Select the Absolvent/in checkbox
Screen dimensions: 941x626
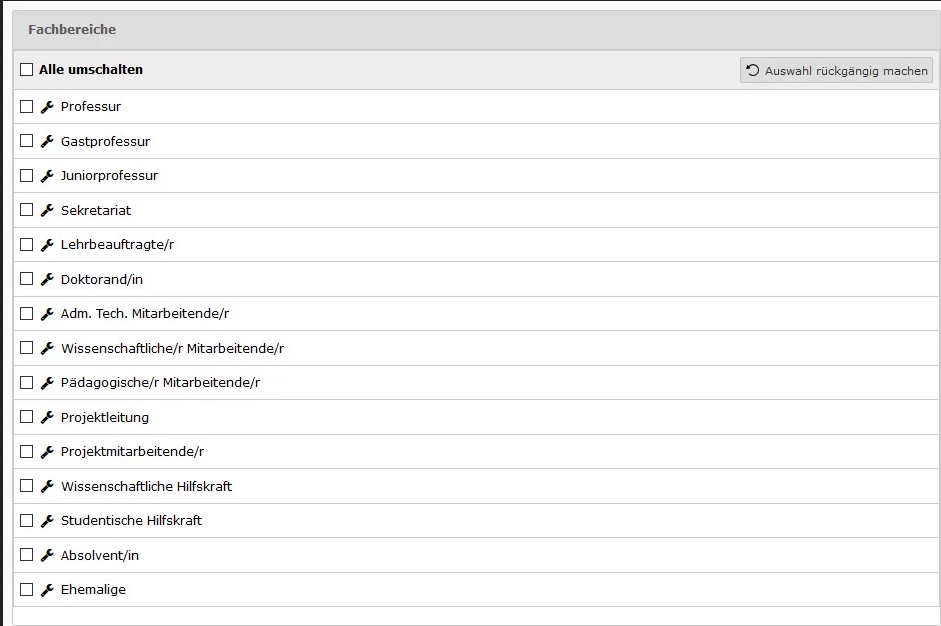click(x=27, y=555)
